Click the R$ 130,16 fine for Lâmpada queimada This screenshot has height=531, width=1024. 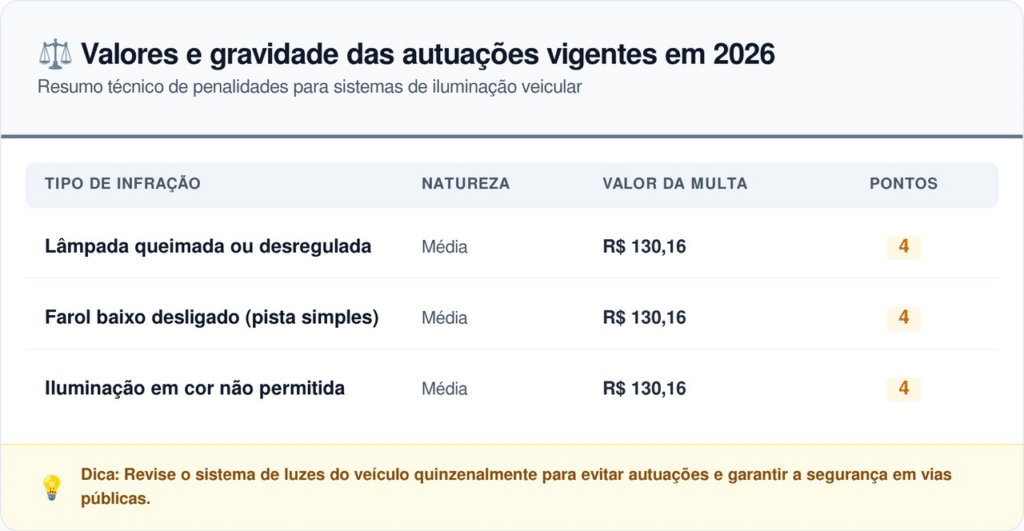pos(644,247)
